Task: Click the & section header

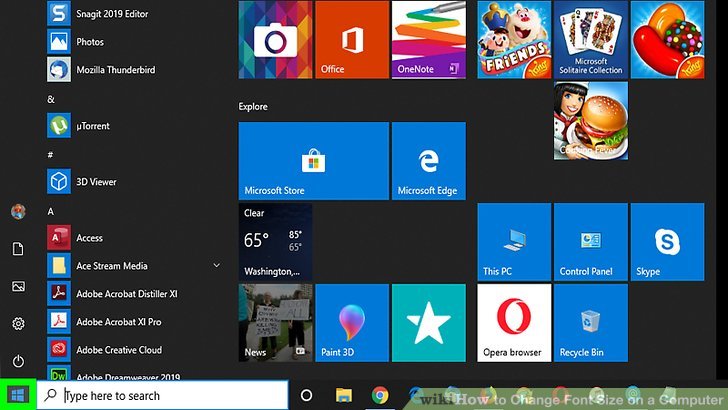Action: 51,99
